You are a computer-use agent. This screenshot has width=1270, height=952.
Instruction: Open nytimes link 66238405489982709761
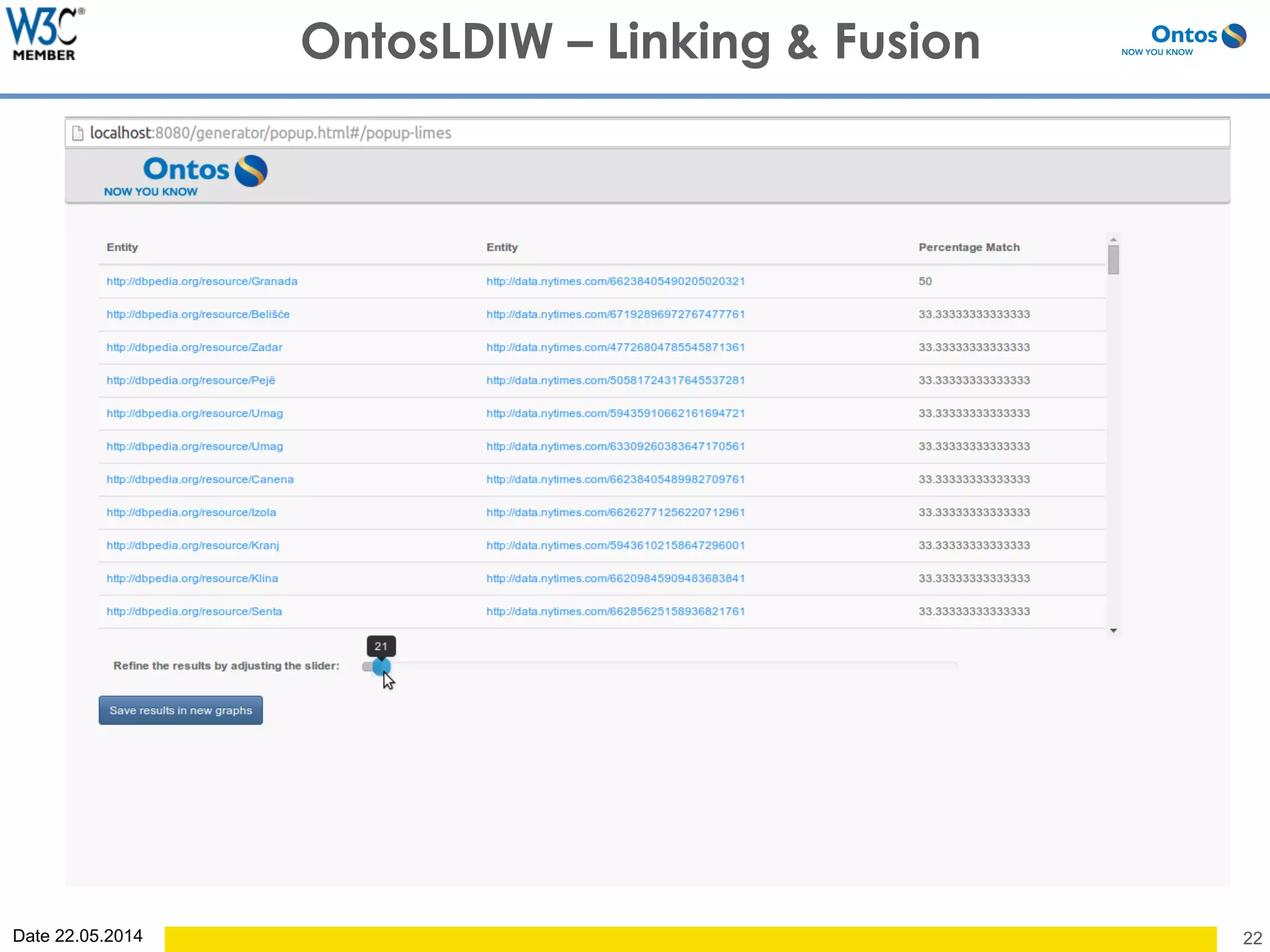(615, 479)
